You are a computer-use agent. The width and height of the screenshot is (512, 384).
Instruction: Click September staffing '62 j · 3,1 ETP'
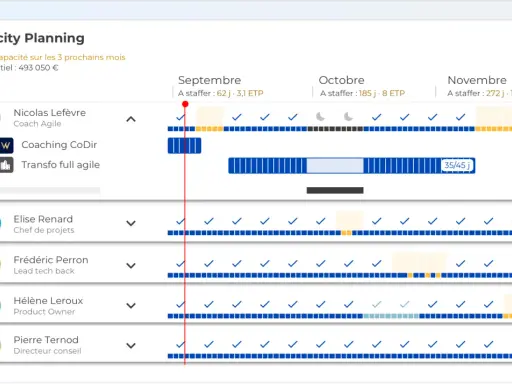pos(240,93)
